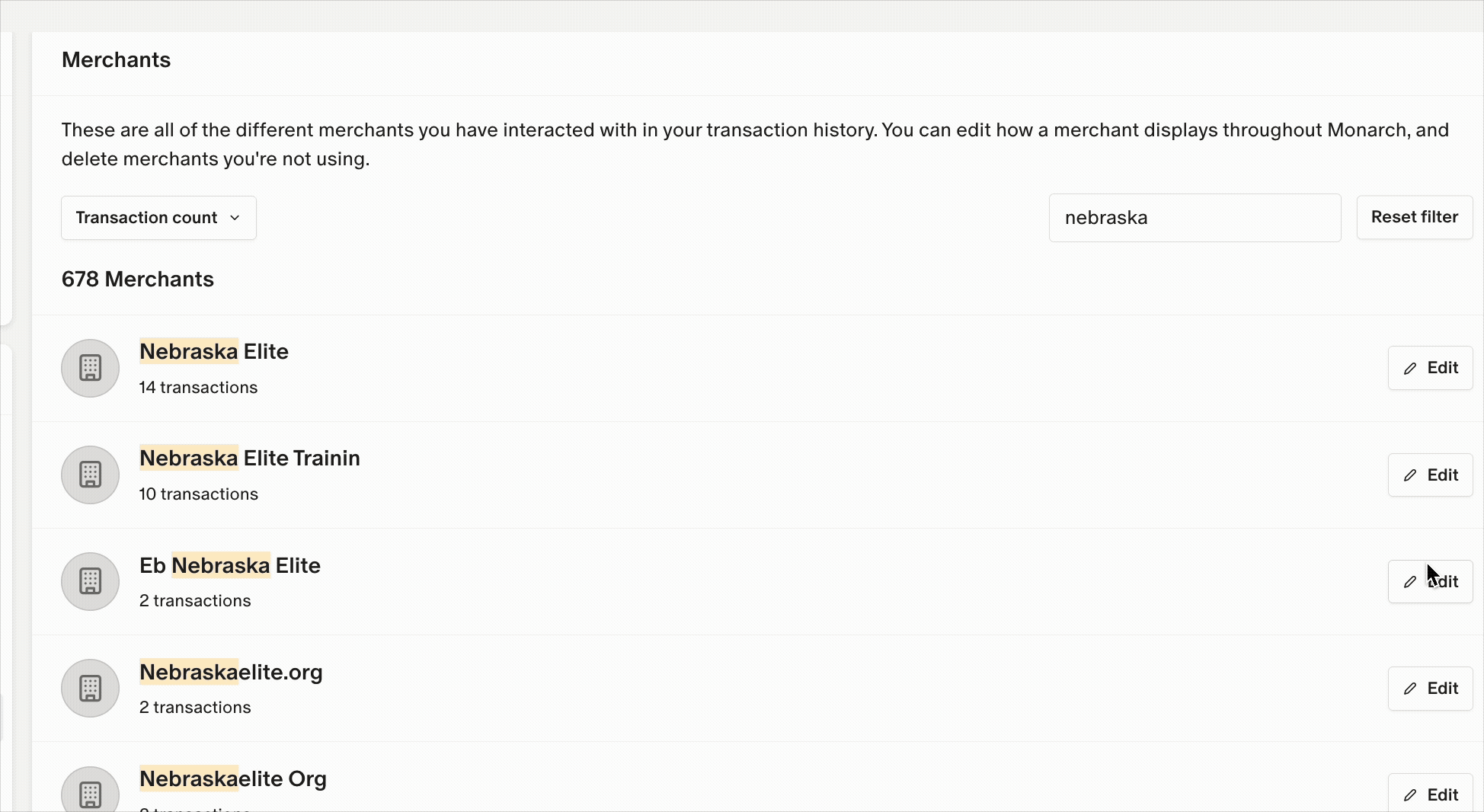Click the Nebraskaelite.org merchant icon
Screen dimensions: 1484x812
pos(90,688)
